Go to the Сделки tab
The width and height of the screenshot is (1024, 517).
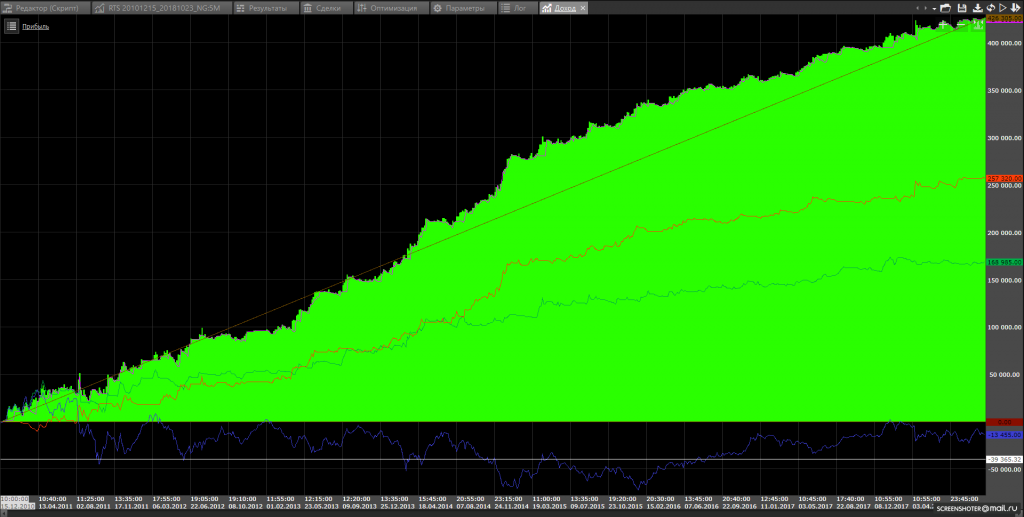pyautogui.click(x=327, y=8)
